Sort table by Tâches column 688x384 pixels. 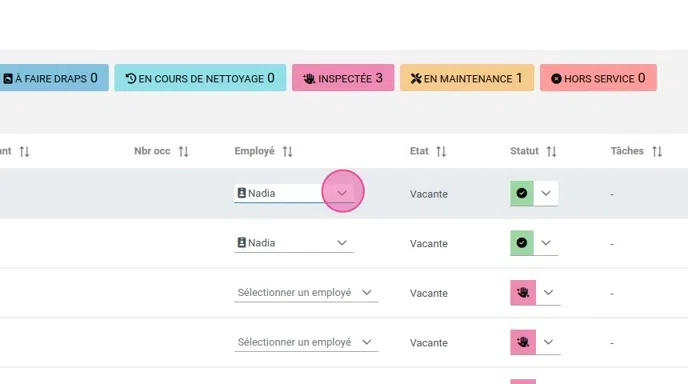pos(657,151)
